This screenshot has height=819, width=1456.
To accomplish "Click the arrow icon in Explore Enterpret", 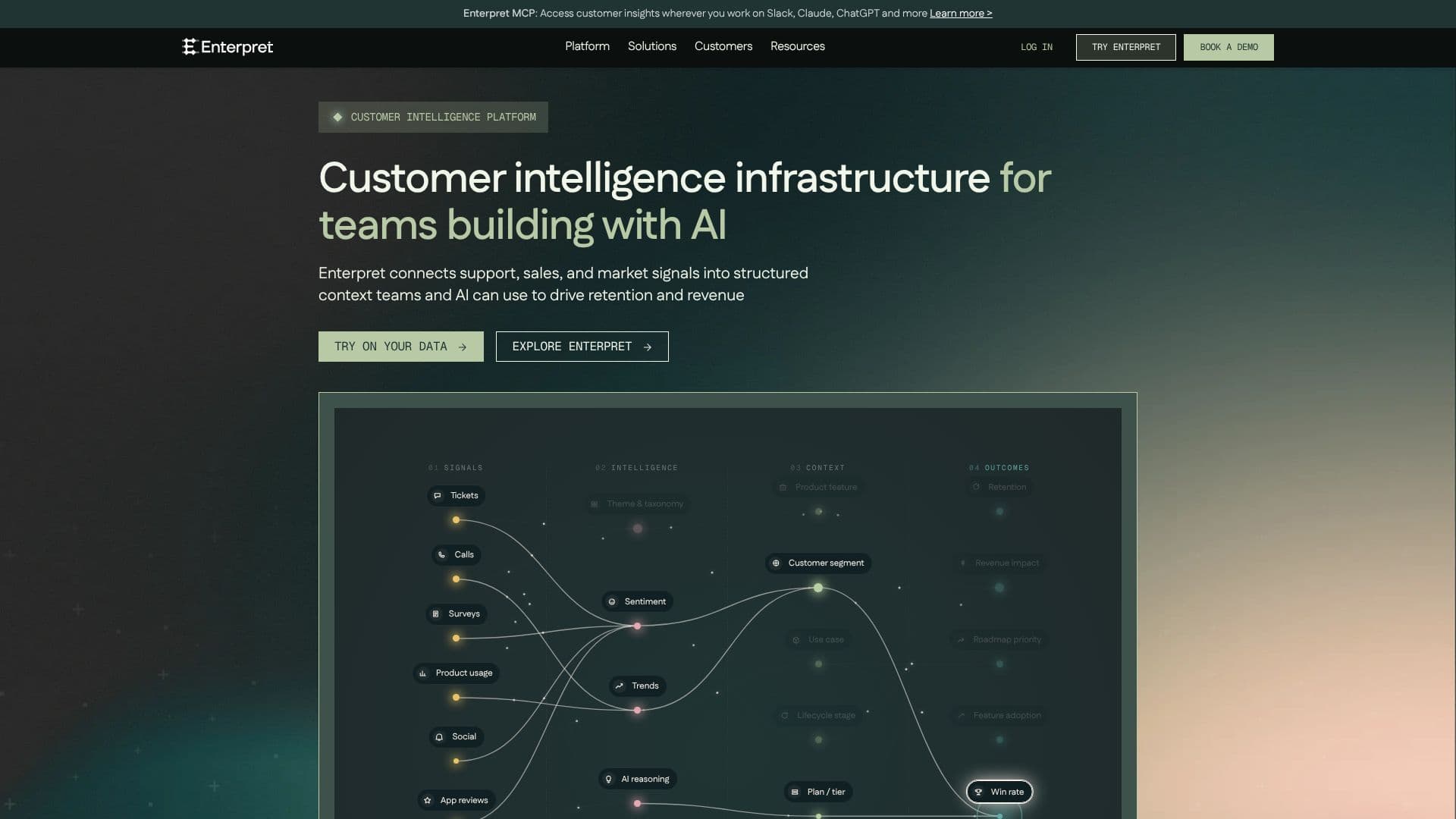I will [x=648, y=347].
